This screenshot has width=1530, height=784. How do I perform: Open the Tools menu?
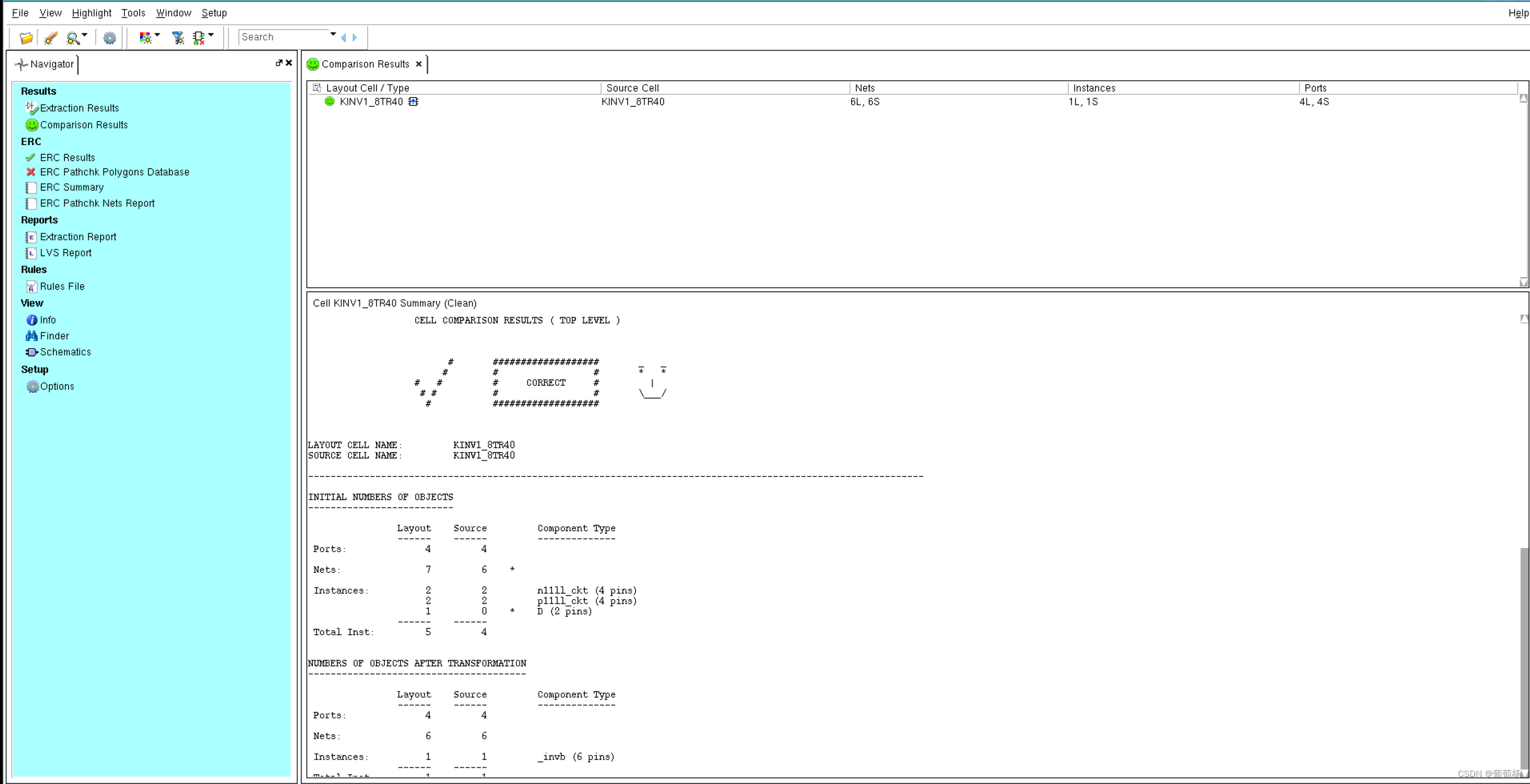[x=133, y=13]
